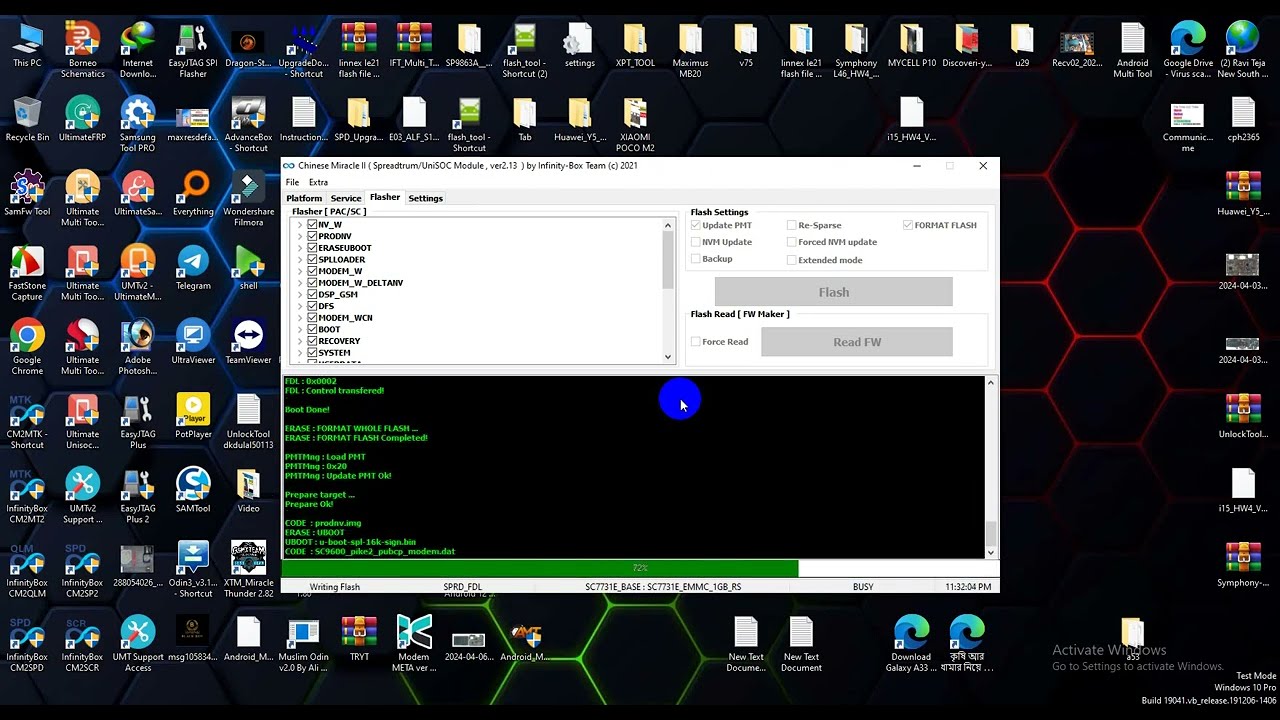The height and width of the screenshot is (720, 1280).
Task: Click log panel scroll-down arrow
Action: [x=991, y=552]
